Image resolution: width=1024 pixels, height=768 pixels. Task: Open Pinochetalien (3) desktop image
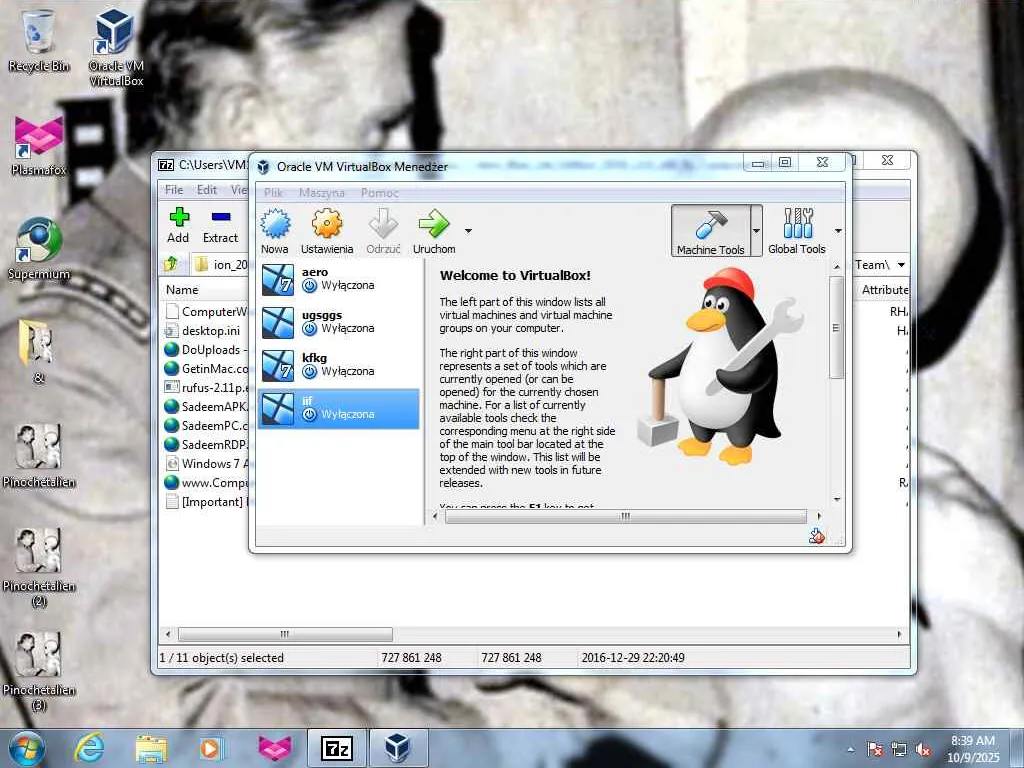(39, 671)
